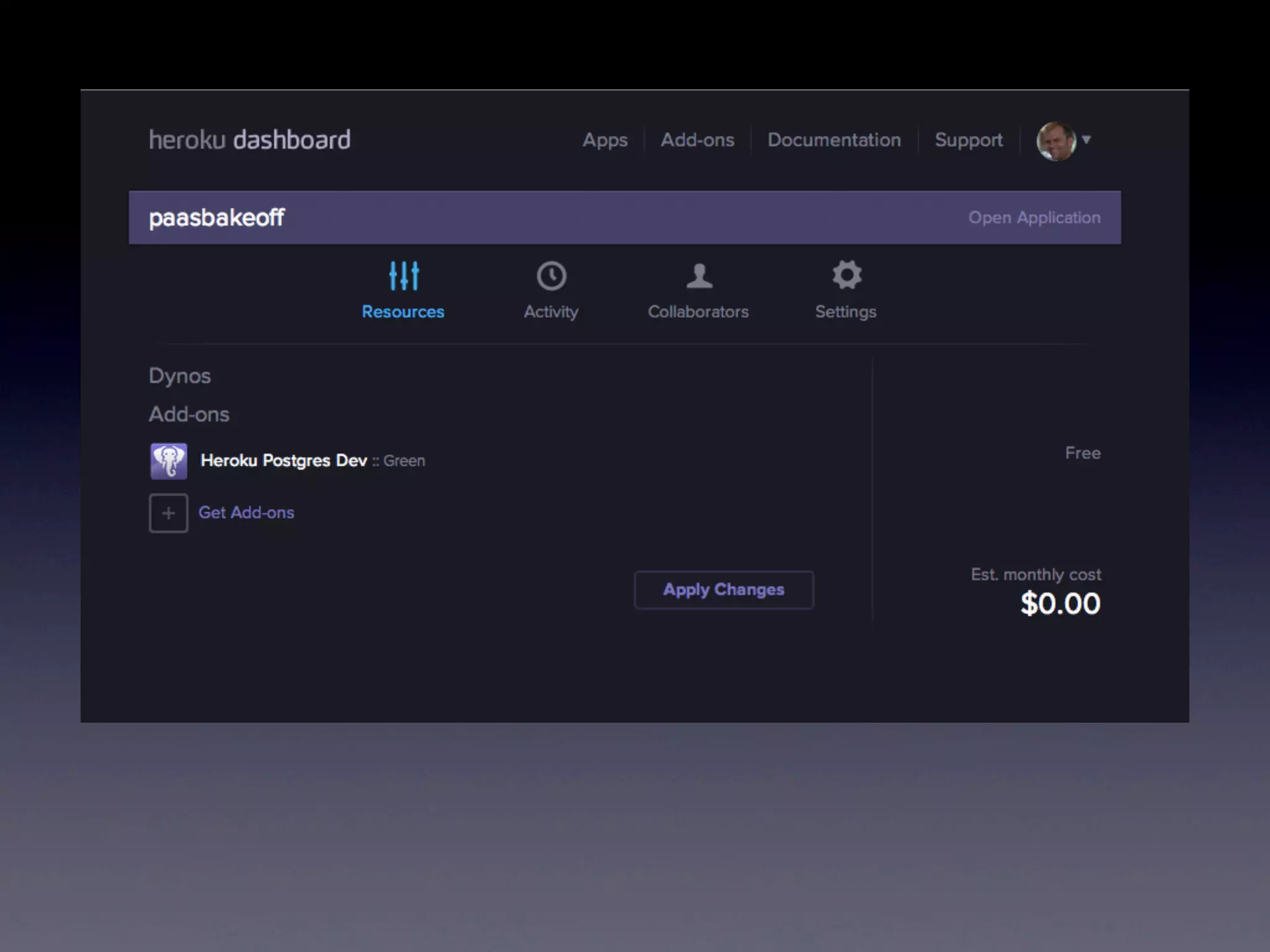Select the Heroku Postgres Dev add-on name
The height and width of the screenshot is (952, 1270).
coord(283,461)
